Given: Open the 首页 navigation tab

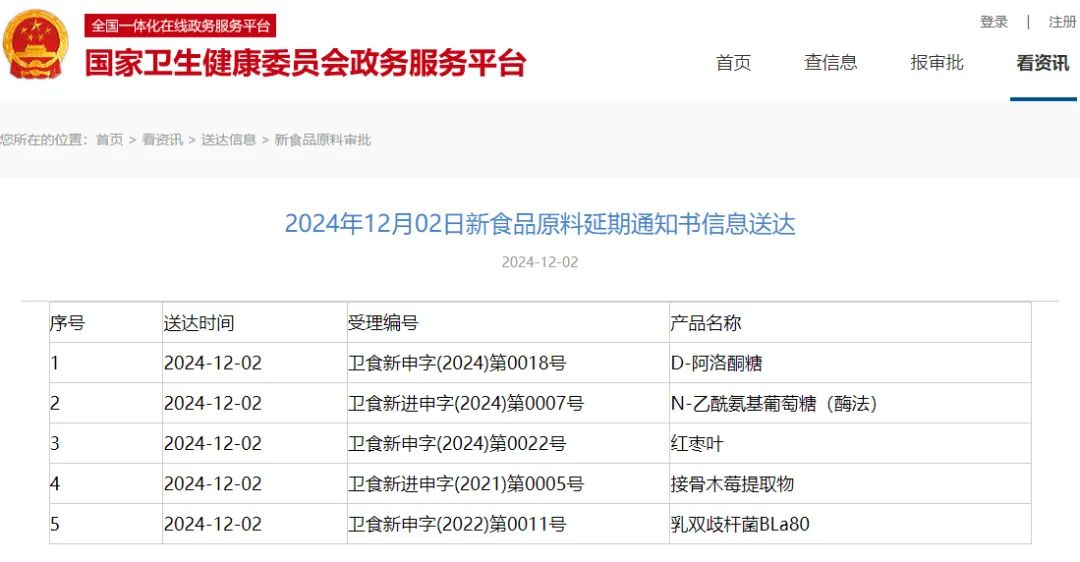Looking at the screenshot, I should [733, 63].
